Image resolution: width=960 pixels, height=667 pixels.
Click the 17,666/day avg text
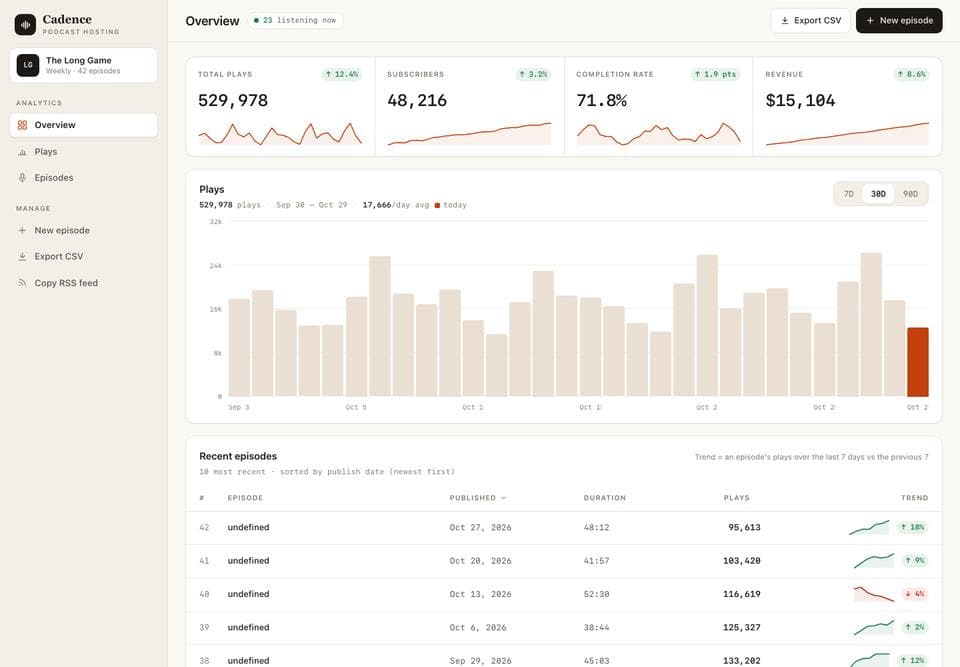396,205
